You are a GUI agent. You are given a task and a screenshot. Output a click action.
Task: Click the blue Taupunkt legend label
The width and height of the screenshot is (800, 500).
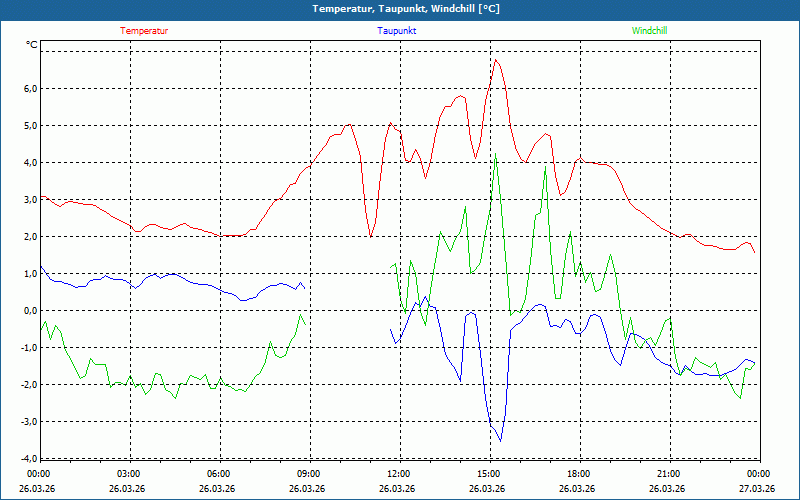click(397, 31)
